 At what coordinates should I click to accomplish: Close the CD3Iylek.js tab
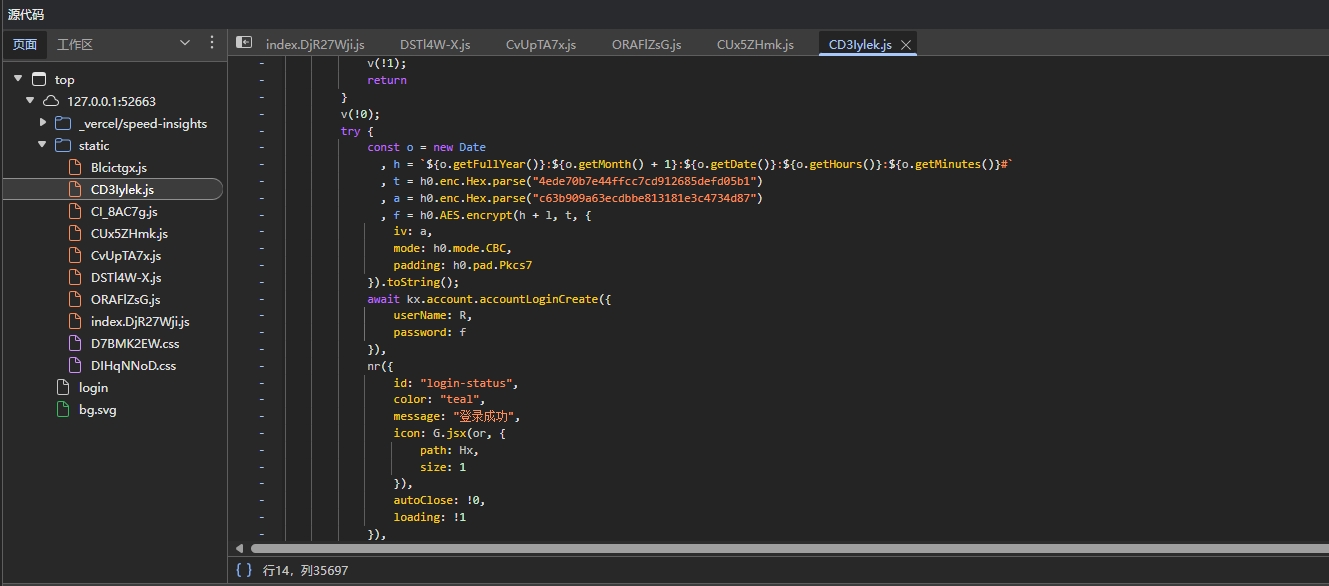[x=906, y=45]
